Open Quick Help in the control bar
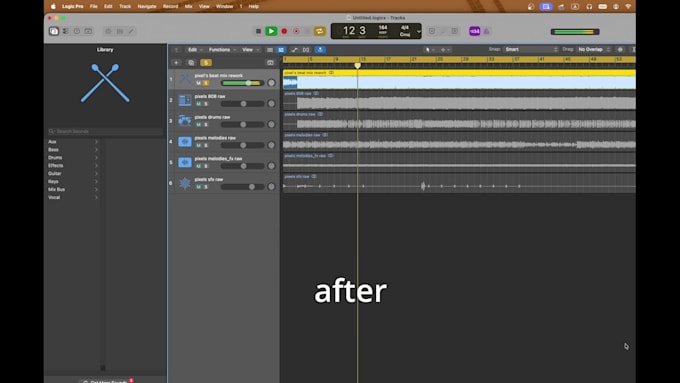680x383 pixels. point(77,31)
